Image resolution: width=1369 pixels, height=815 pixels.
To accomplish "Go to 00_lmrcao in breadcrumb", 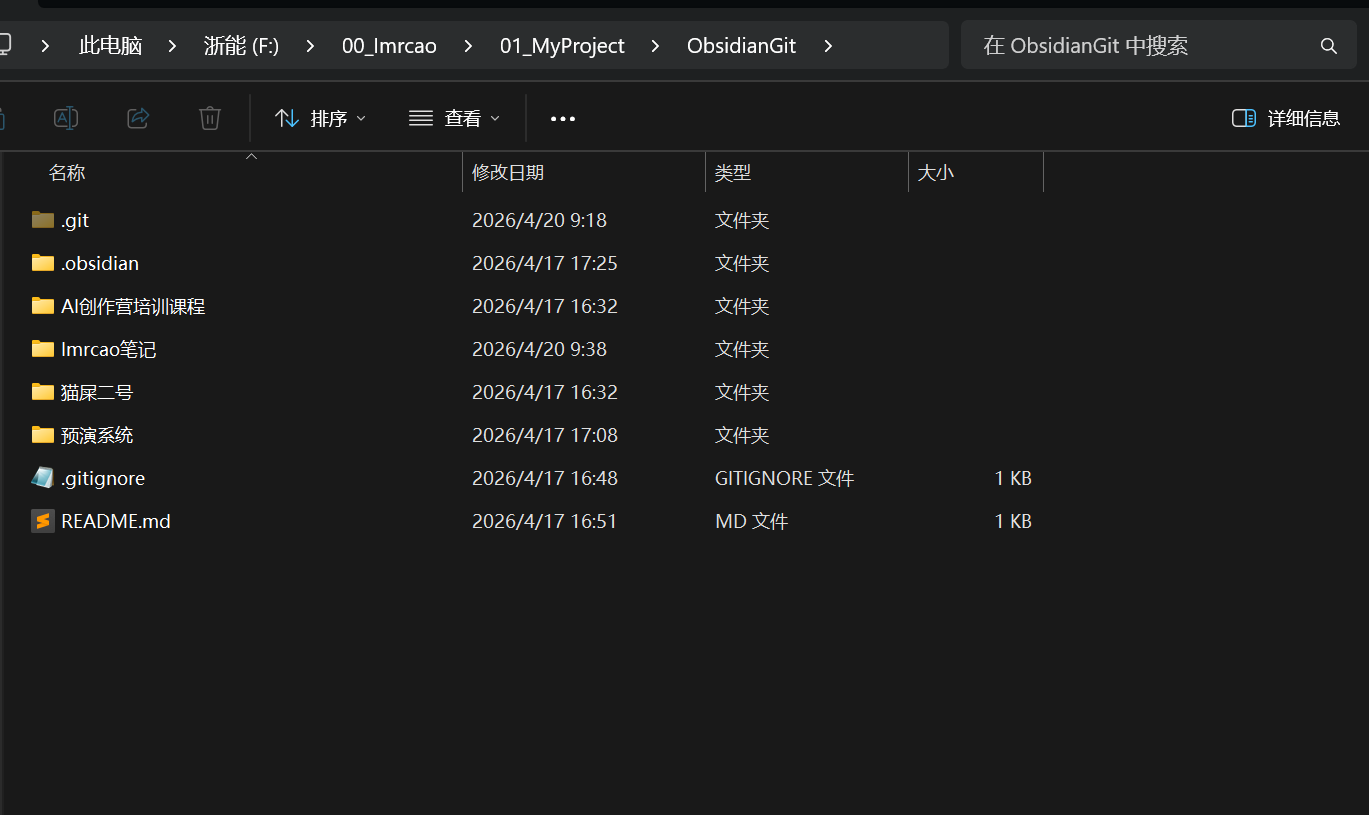I will (x=389, y=46).
